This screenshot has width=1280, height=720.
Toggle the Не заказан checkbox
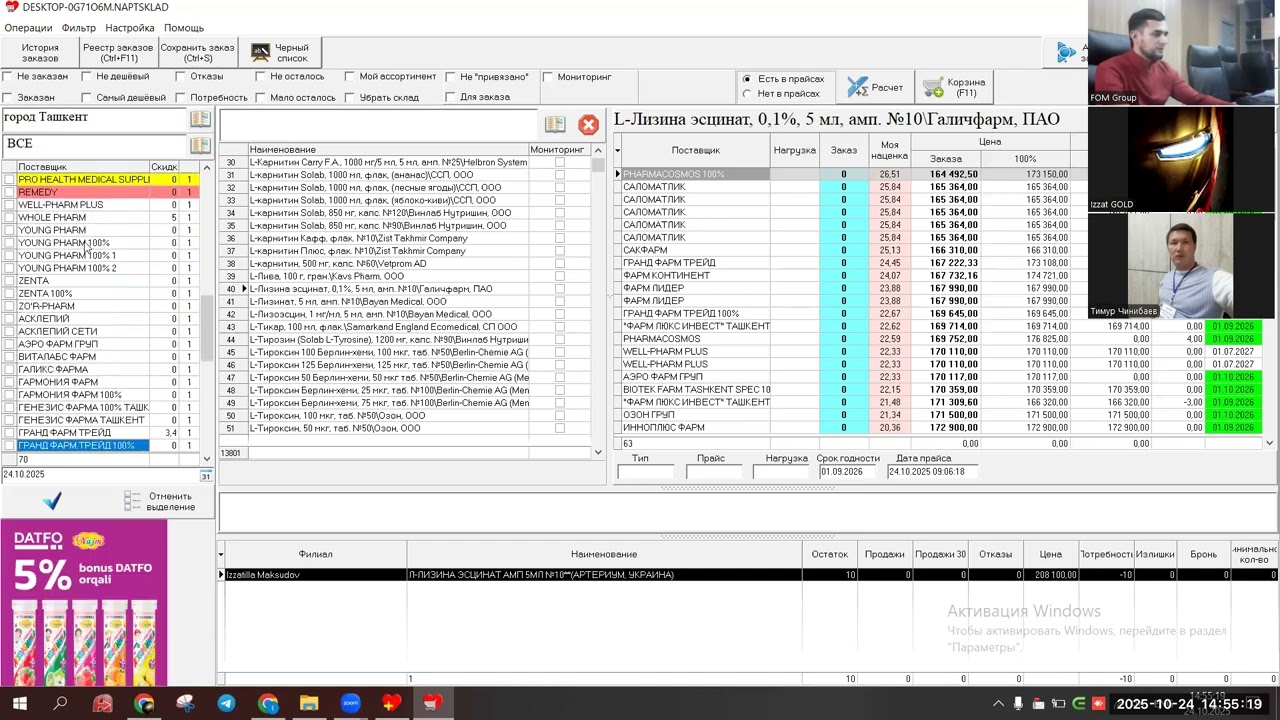[8, 76]
